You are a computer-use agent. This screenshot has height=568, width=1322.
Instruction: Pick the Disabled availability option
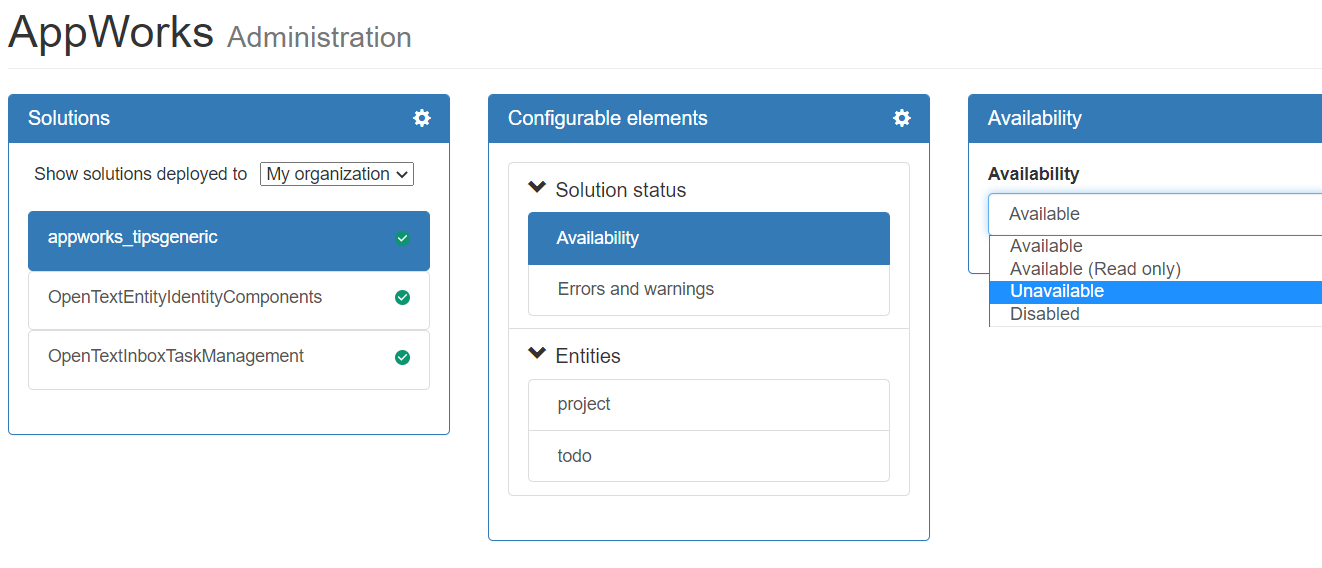1045,314
